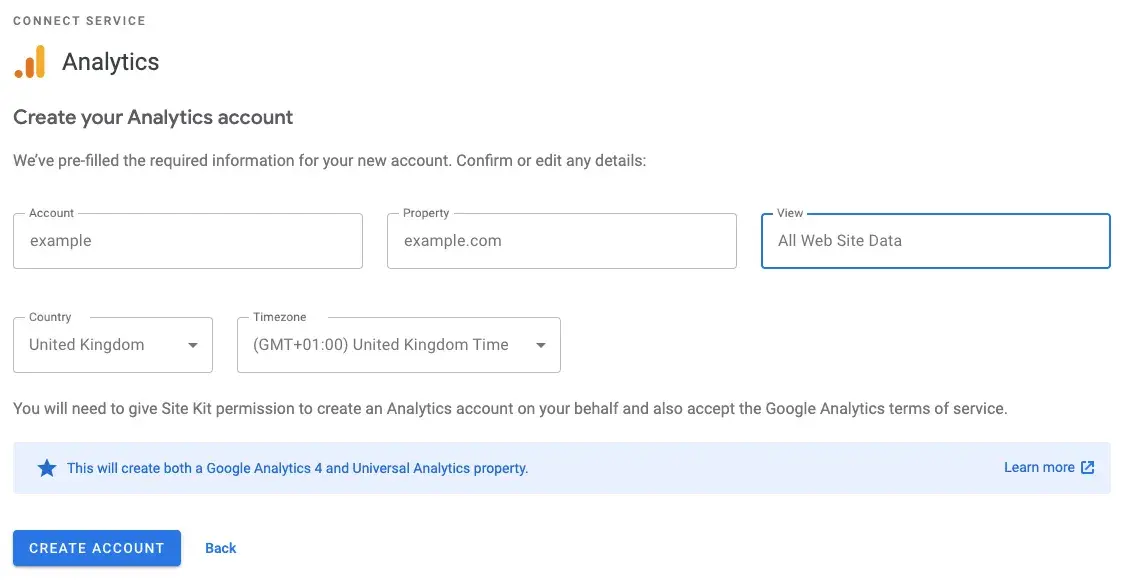Click the pre-filled information description text
The height and width of the screenshot is (580, 1122).
coord(330,160)
